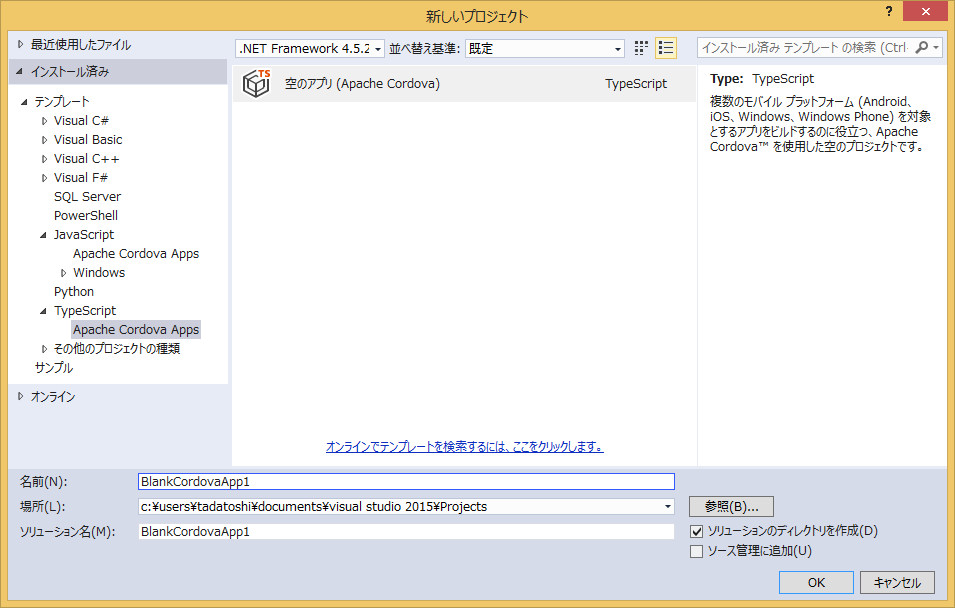Viewport: 955px width, 608px height.
Task: Uncheck ソリューションのディレクトリを作成 option
Action: [696, 530]
